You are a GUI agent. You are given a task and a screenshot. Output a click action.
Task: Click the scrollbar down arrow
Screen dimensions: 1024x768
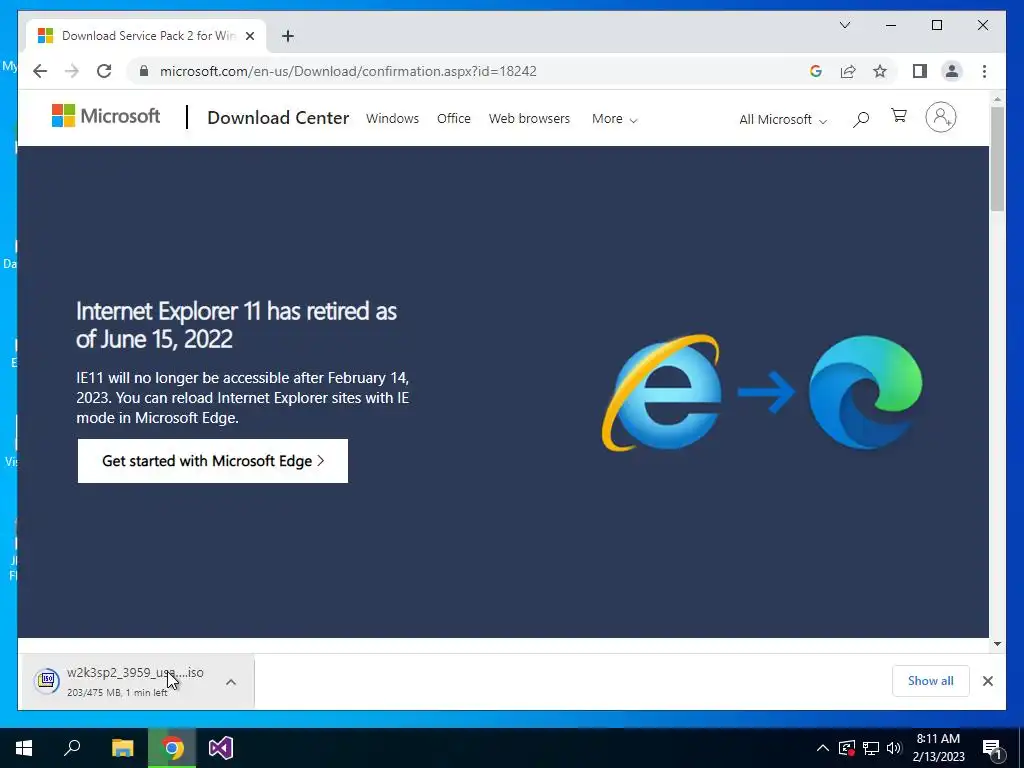point(997,644)
